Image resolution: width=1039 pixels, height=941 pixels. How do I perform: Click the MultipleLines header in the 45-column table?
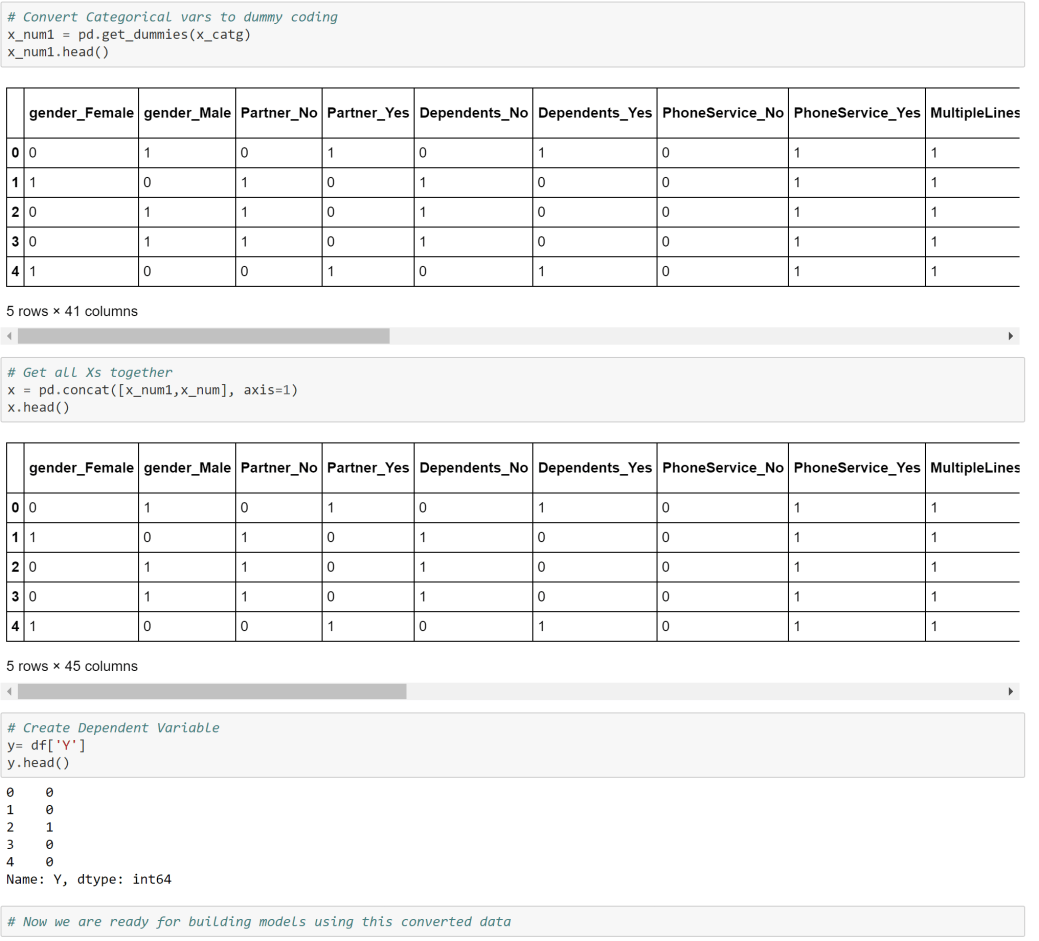click(975, 468)
